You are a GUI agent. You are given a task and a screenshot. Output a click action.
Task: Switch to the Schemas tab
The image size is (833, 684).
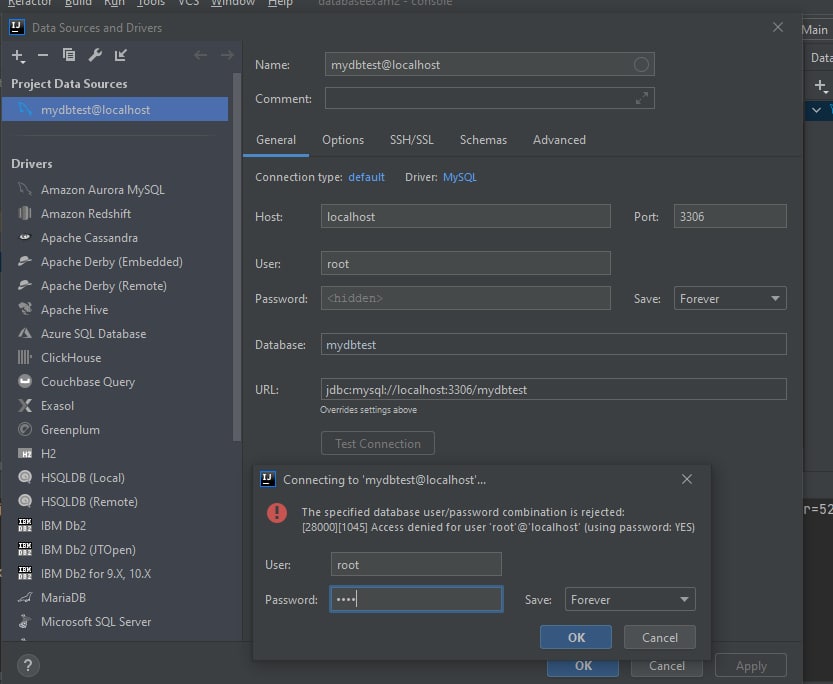coord(483,140)
